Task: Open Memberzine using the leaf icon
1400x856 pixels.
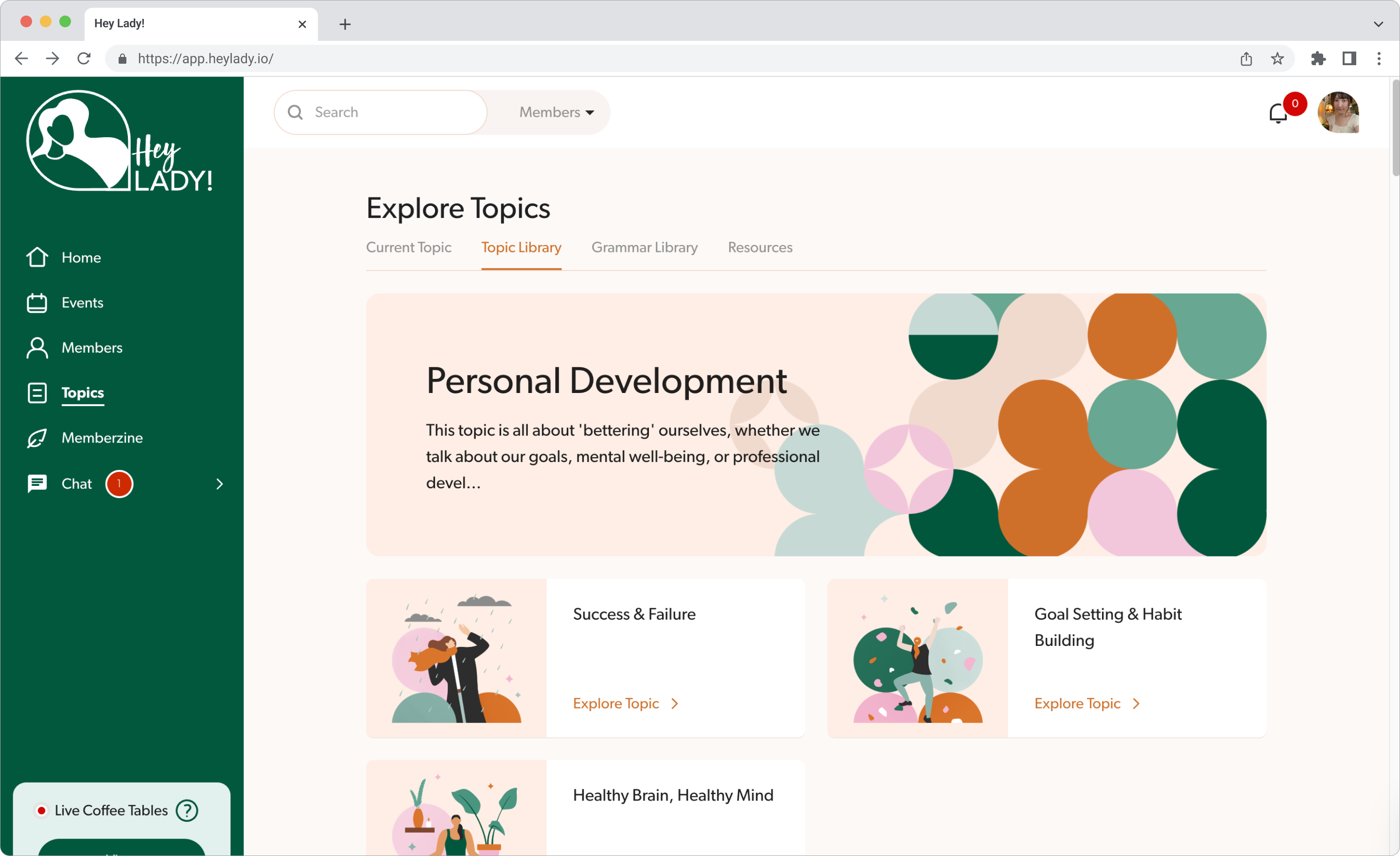Action: (37, 438)
